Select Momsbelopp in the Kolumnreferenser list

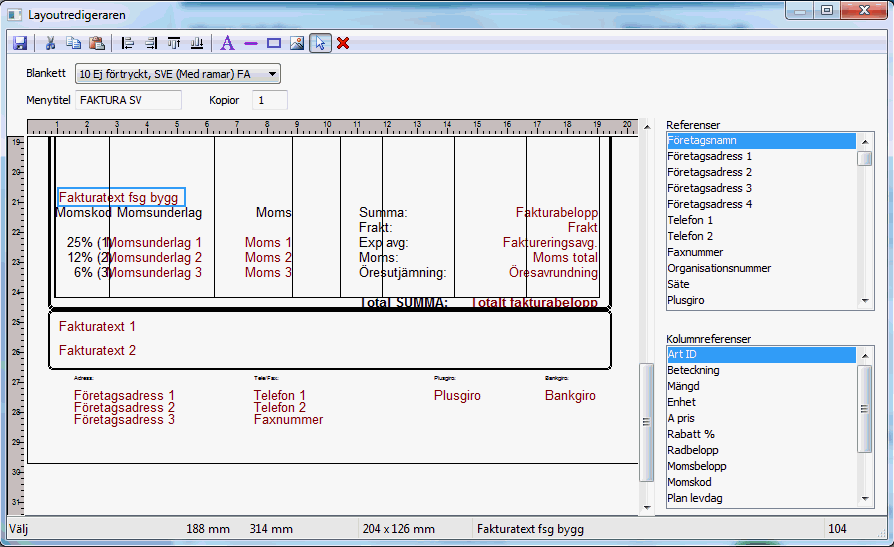(x=697, y=466)
